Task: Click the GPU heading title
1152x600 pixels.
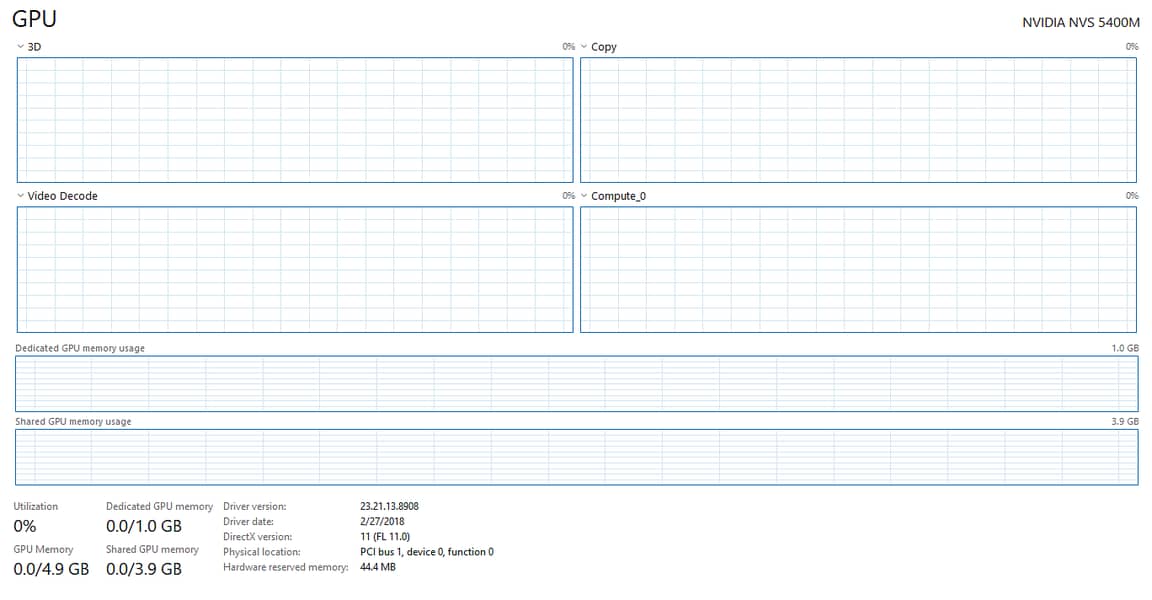Action: point(35,18)
